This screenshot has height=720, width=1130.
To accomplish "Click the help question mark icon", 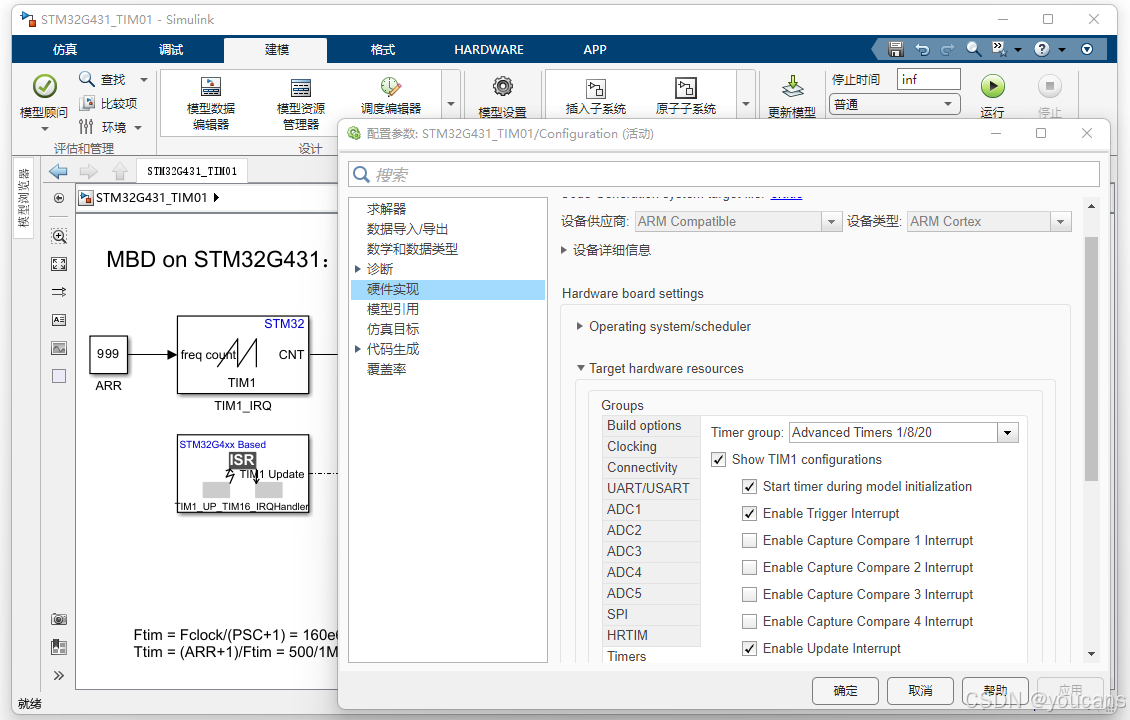I will coord(1041,49).
